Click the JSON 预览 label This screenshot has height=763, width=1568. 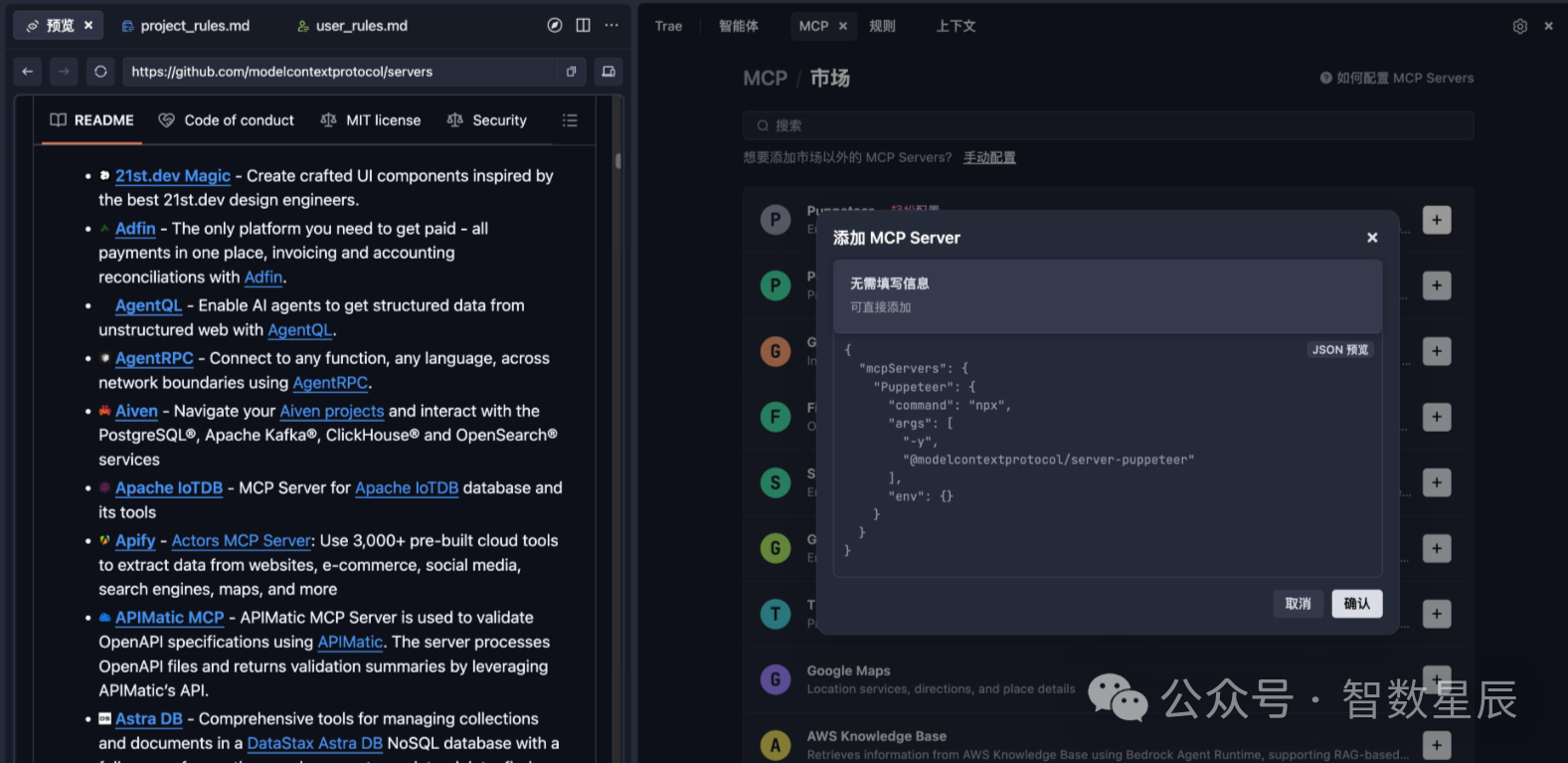(1339, 350)
